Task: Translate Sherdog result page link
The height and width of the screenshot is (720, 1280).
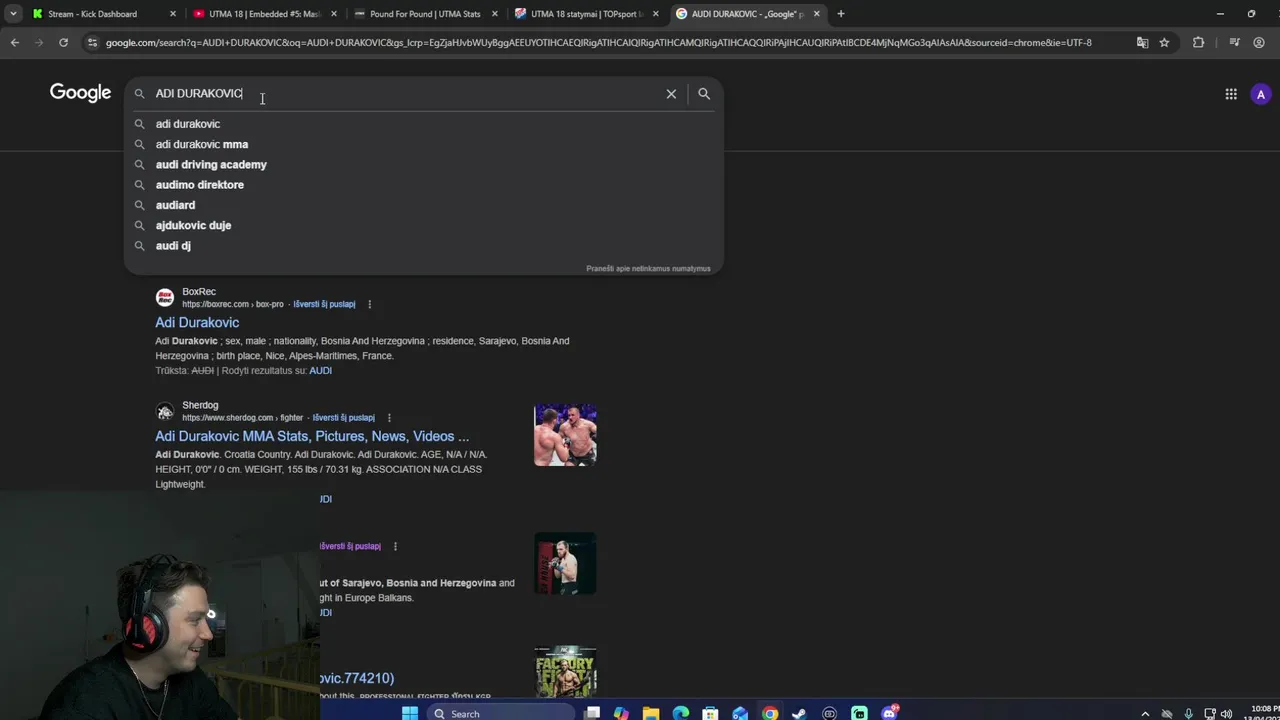Action: pos(343,418)
